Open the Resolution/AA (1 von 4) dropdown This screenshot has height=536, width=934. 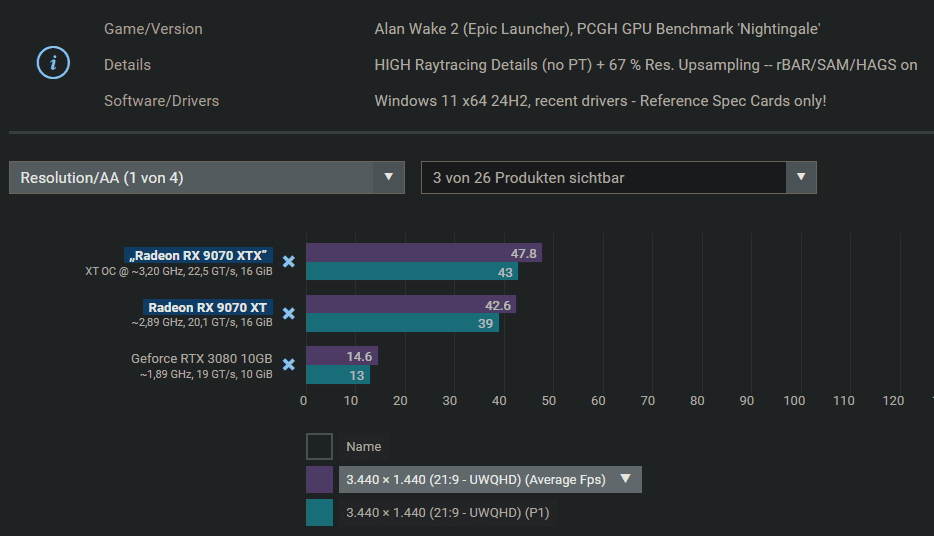pos(207,177)
